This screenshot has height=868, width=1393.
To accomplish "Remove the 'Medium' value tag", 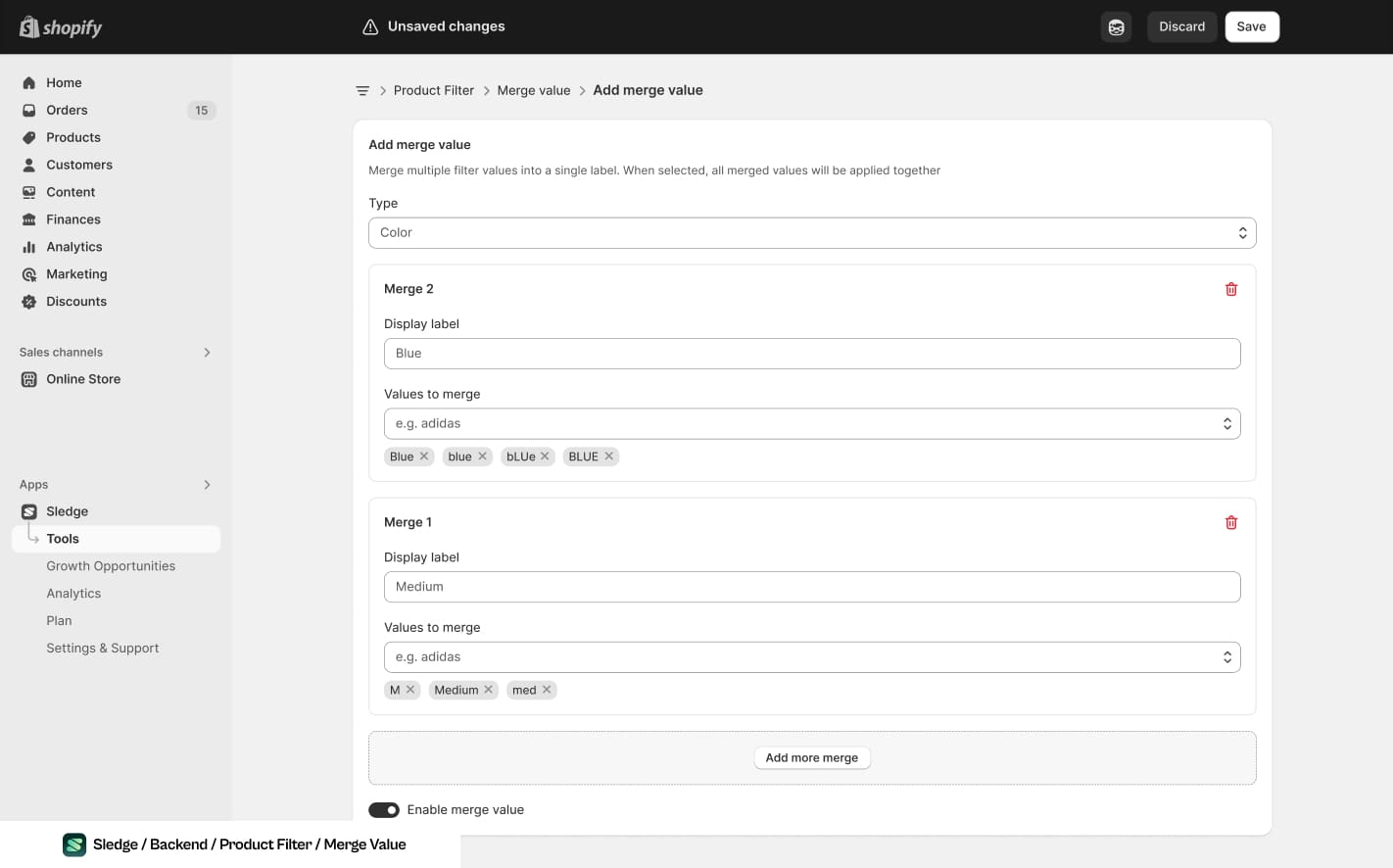I will pyautogui.click(x=488, y=690).
